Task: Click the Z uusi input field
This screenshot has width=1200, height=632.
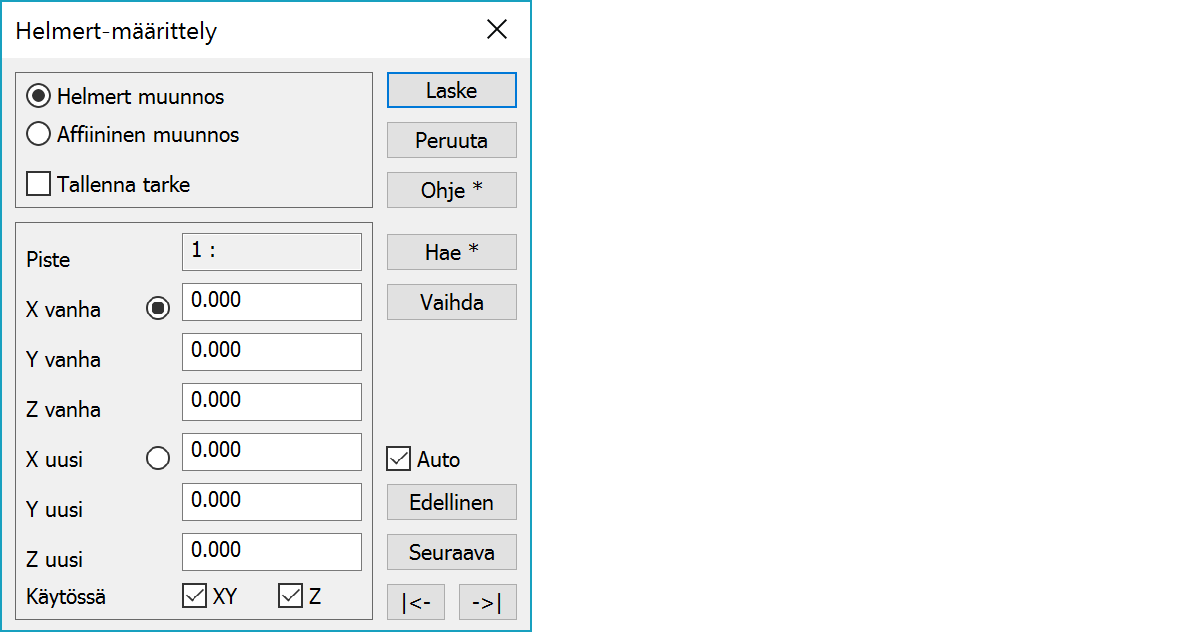Action: [271, 552]
